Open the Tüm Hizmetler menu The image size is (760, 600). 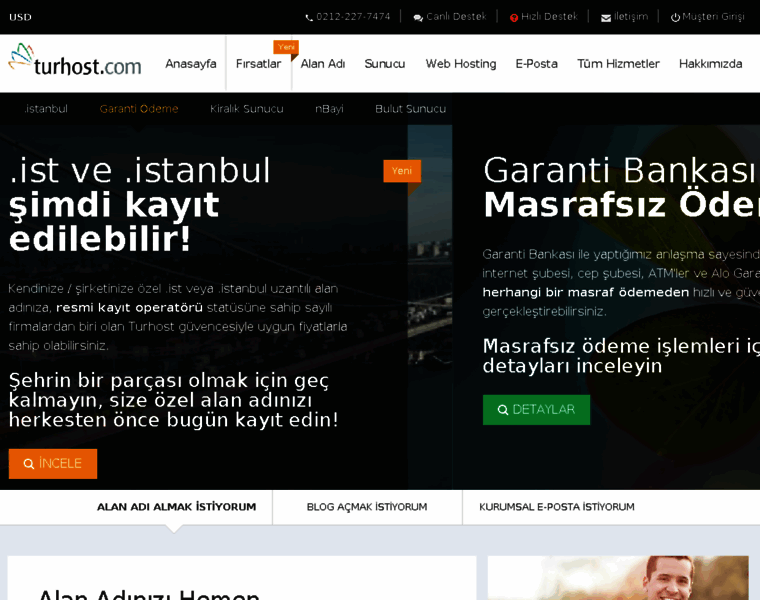(618, 64)
